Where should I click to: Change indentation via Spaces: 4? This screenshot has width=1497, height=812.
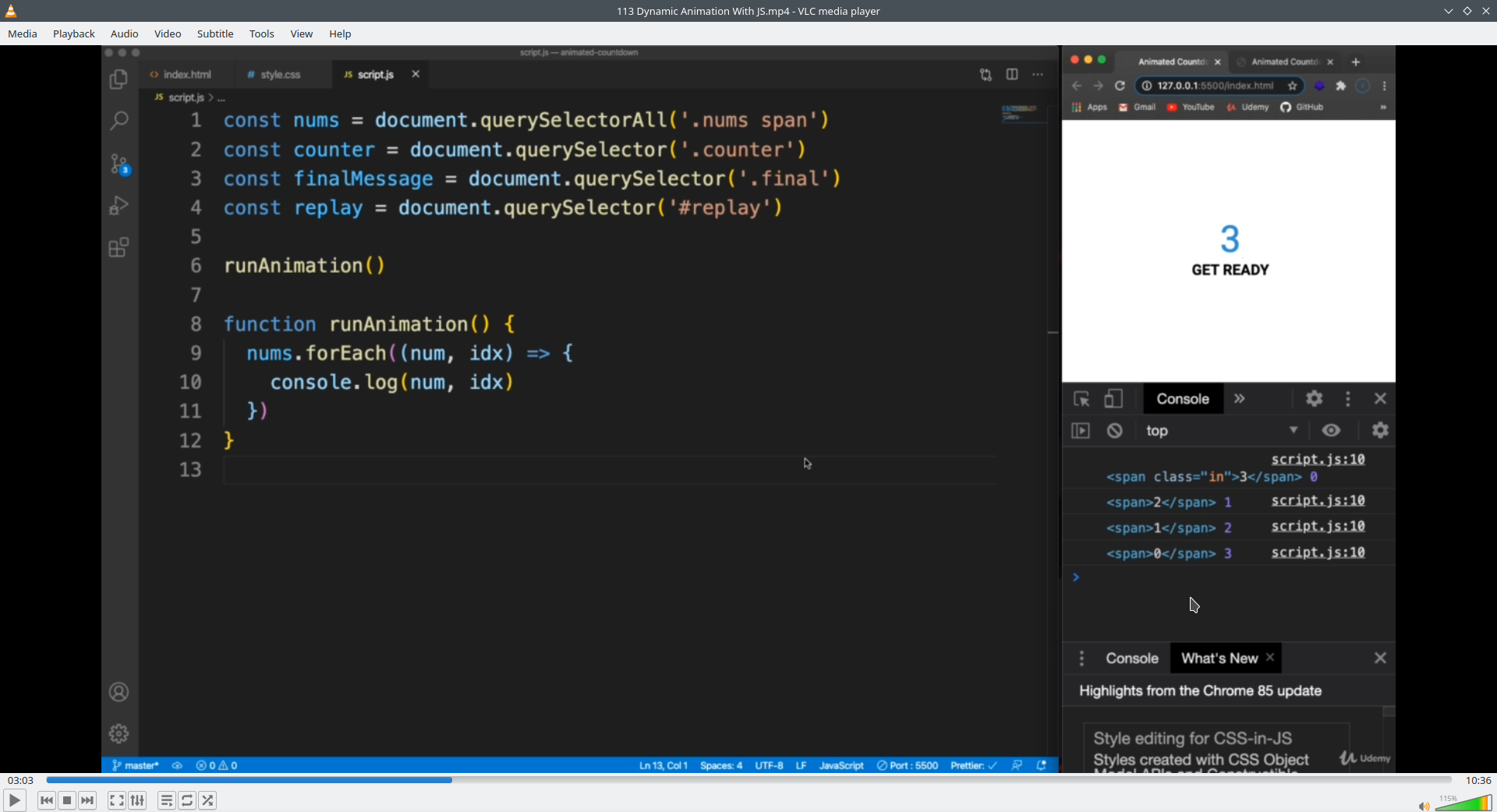point(721,765)
